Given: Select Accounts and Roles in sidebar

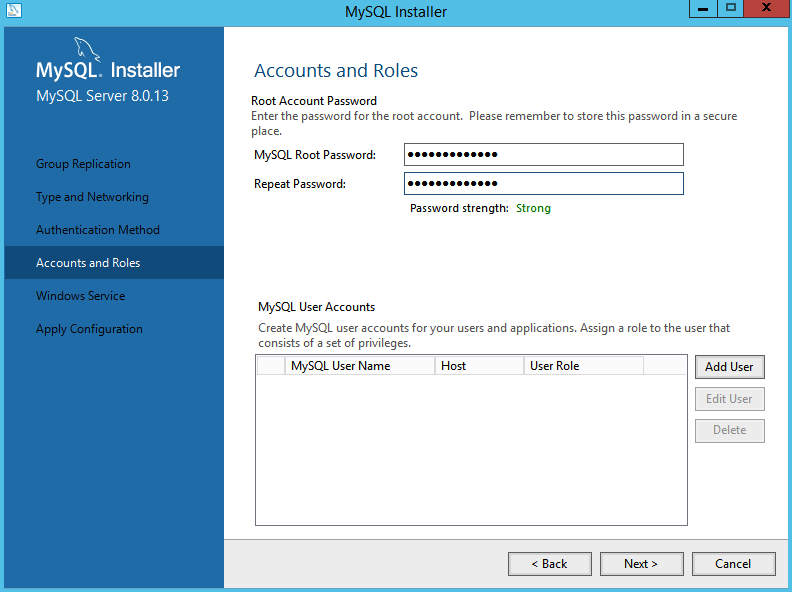Looking at the screenshot, I should [88, 263].
